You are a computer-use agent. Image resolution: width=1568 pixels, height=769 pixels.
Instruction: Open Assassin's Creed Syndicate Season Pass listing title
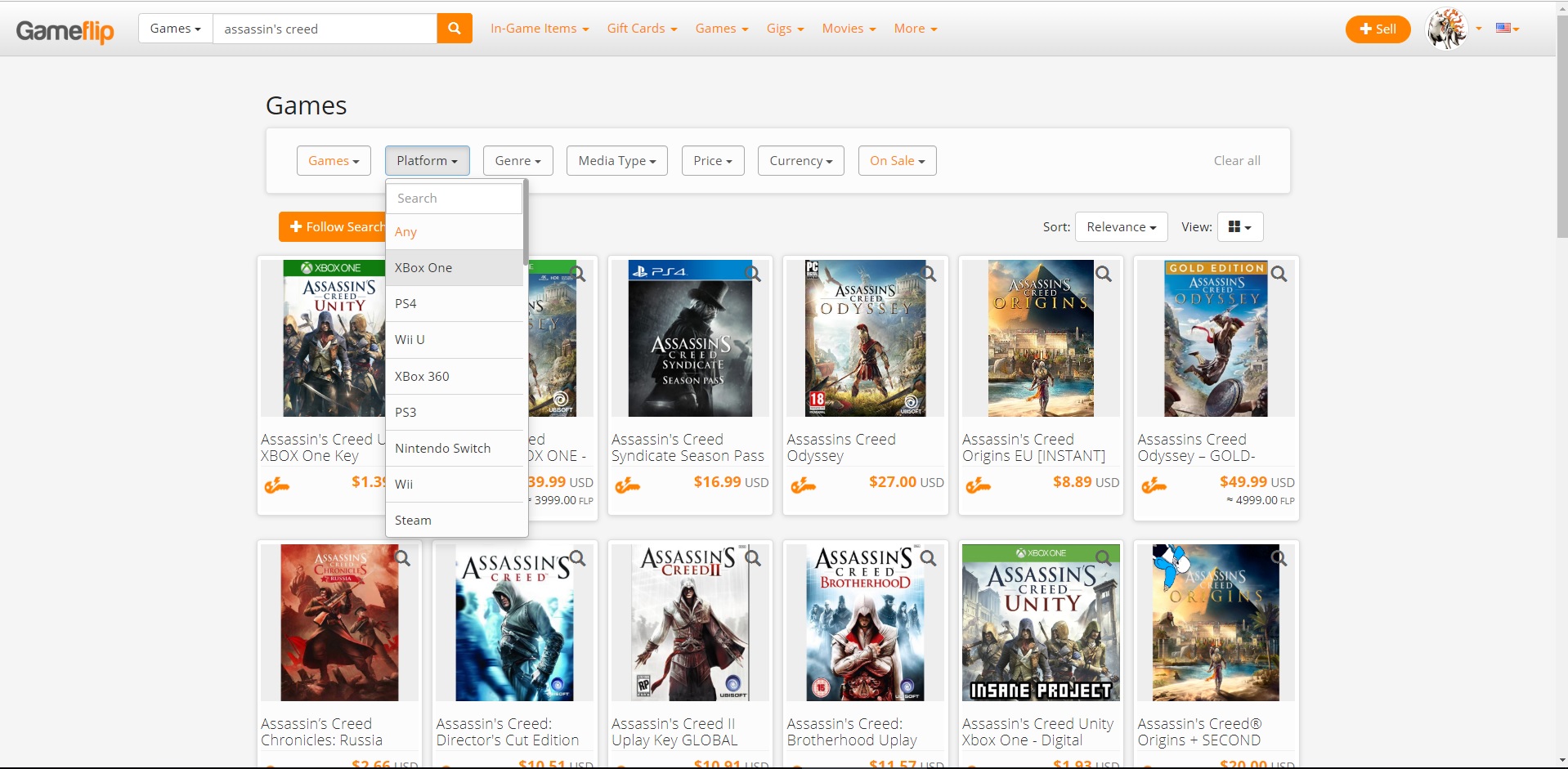(x=688, y=448)
